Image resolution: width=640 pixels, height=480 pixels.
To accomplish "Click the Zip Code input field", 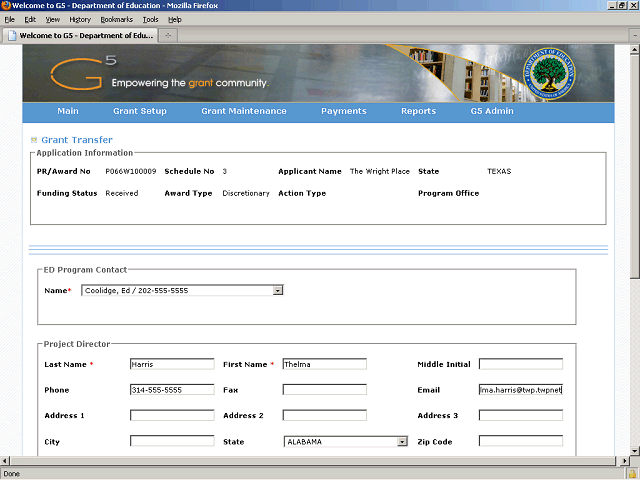I will 521,441.
